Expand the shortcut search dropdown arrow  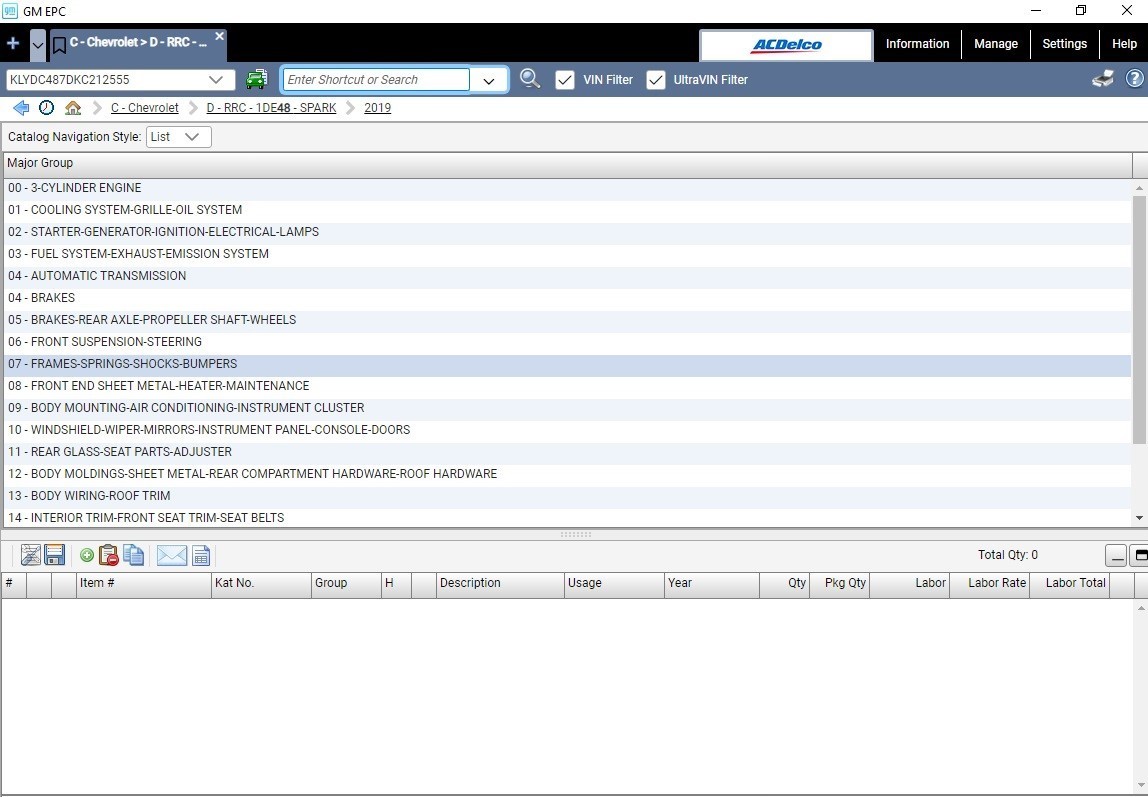(x=488, y=81)
